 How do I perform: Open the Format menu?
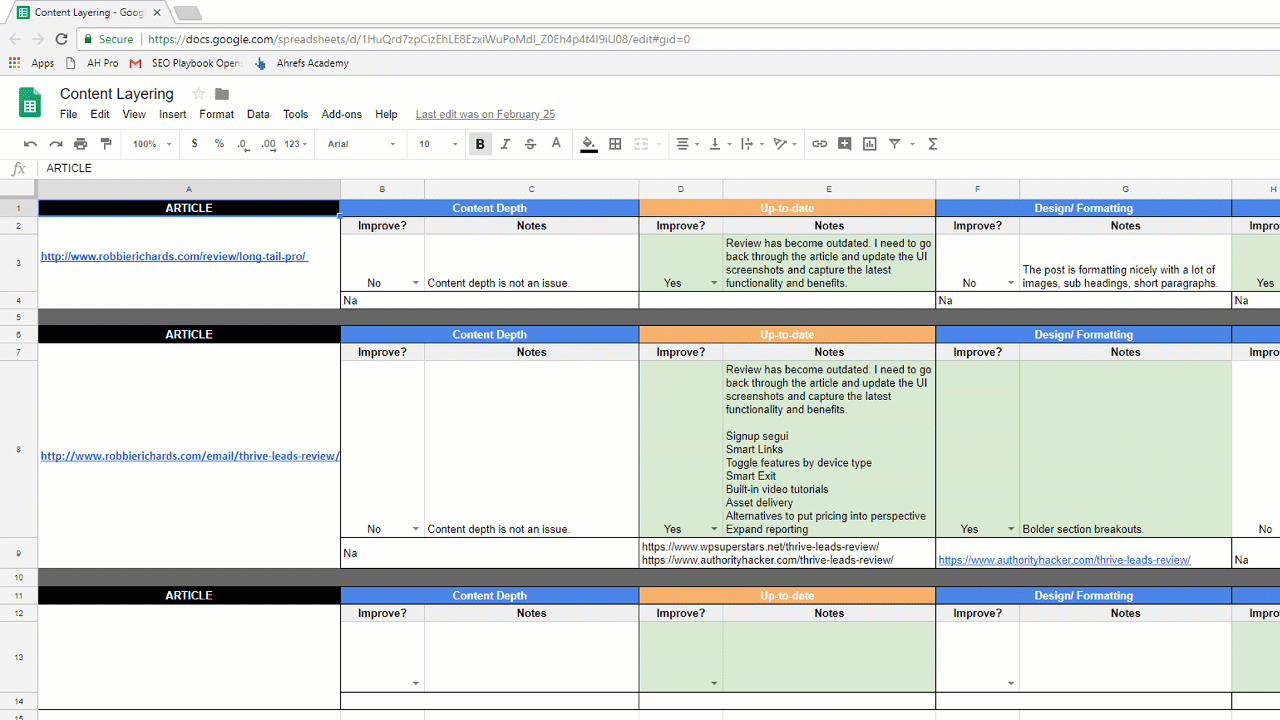pyautogui.click(x=216, y=114)
